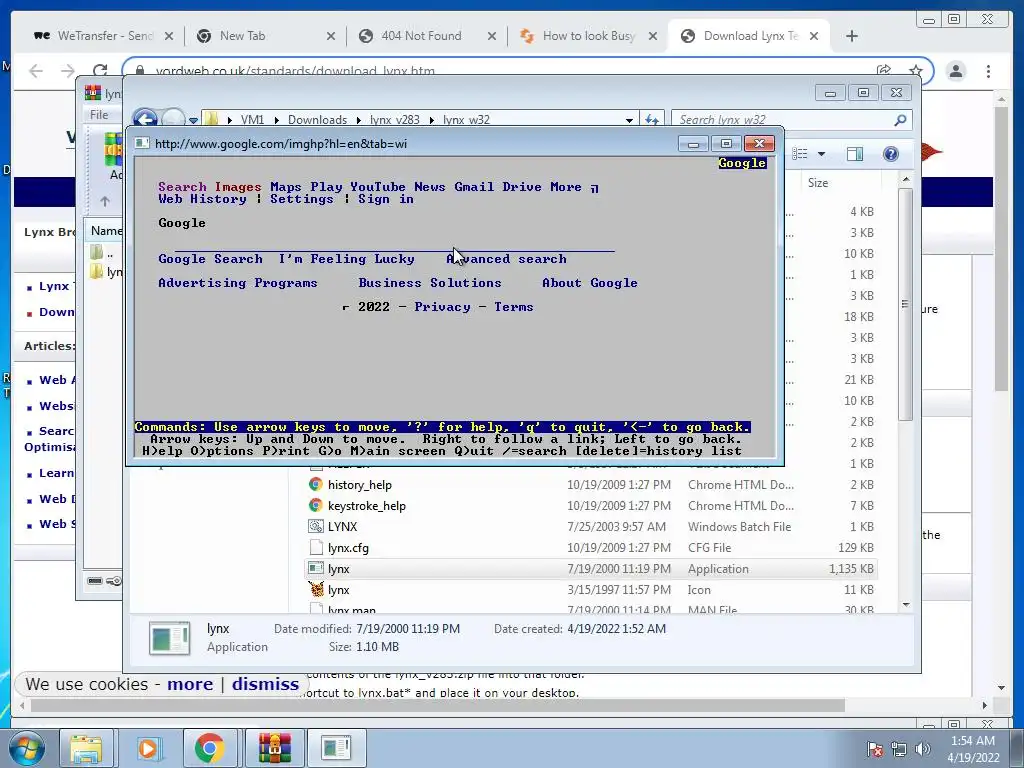
Task: Select the history_help file
Action: (360, 485)
